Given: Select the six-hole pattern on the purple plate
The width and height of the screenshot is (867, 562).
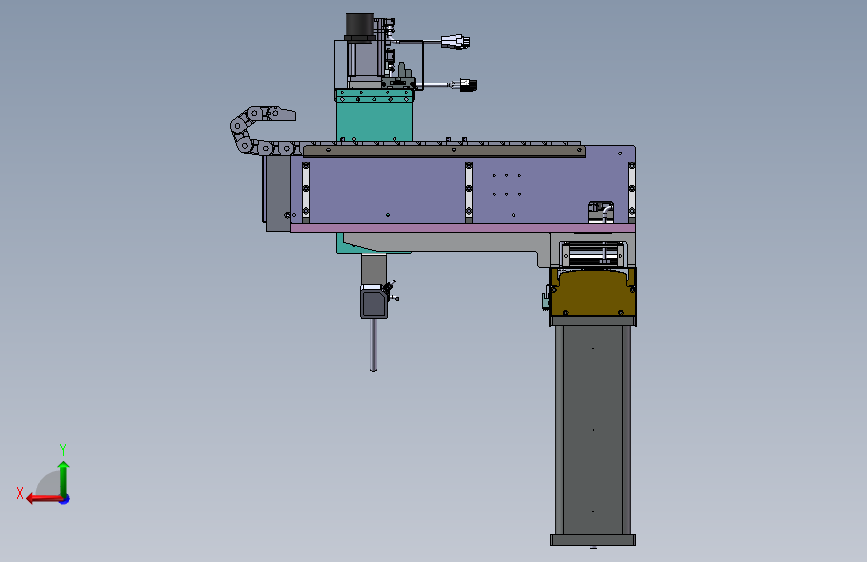Looking at the screenshot, I should click(x=506, y=185).
